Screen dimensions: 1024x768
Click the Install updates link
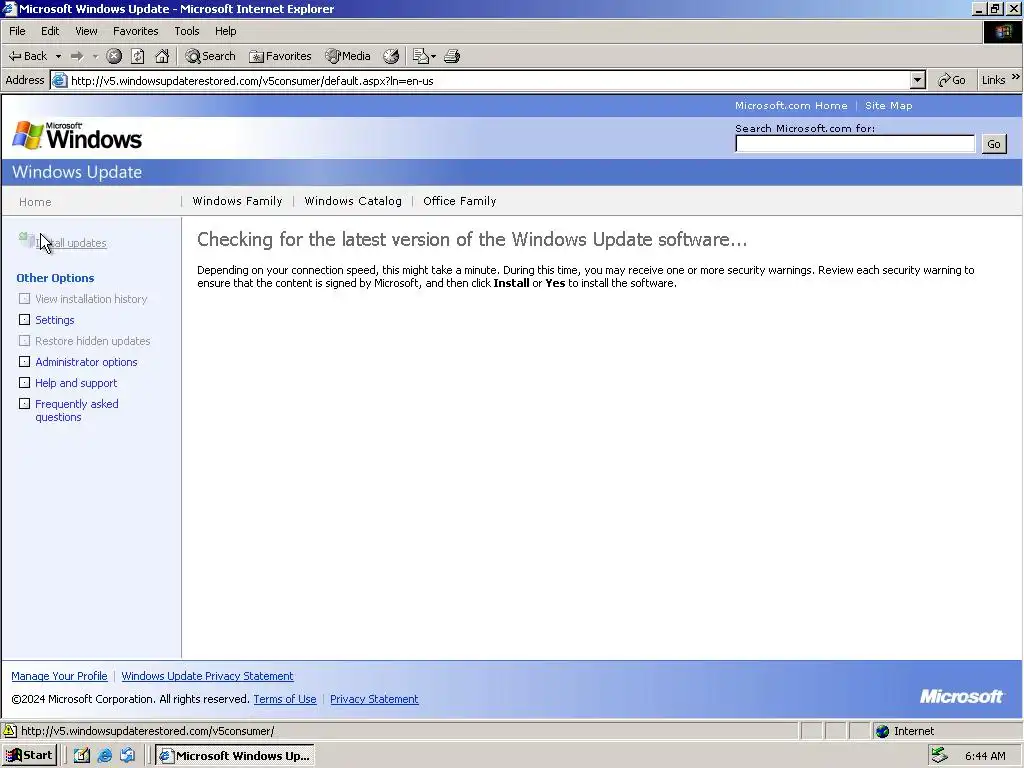[71, 243]
